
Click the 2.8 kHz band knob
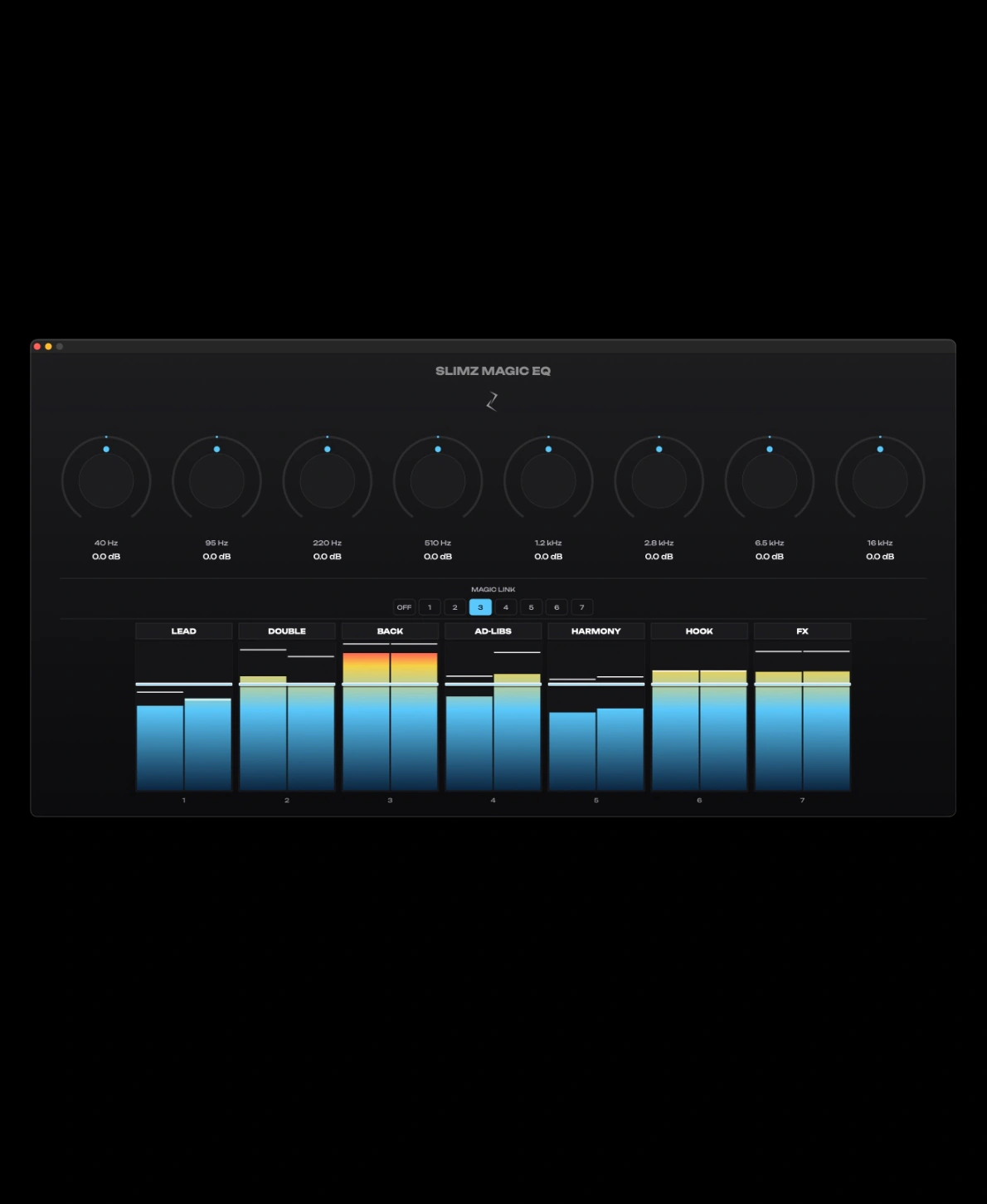(x=659, y=480)
